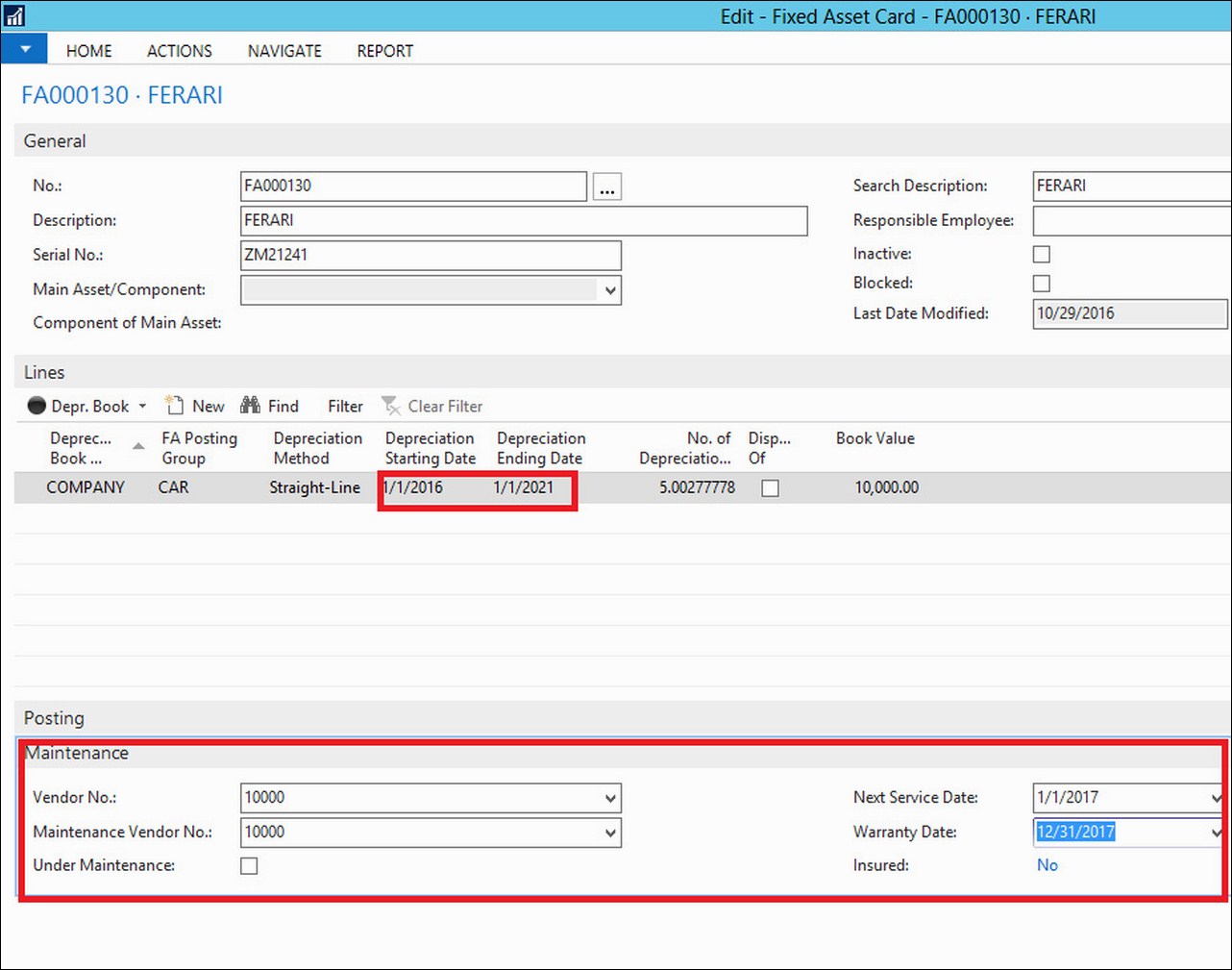Click the Book Value column header
Viewport: 1232px width, 970px height.
point(875,438)
